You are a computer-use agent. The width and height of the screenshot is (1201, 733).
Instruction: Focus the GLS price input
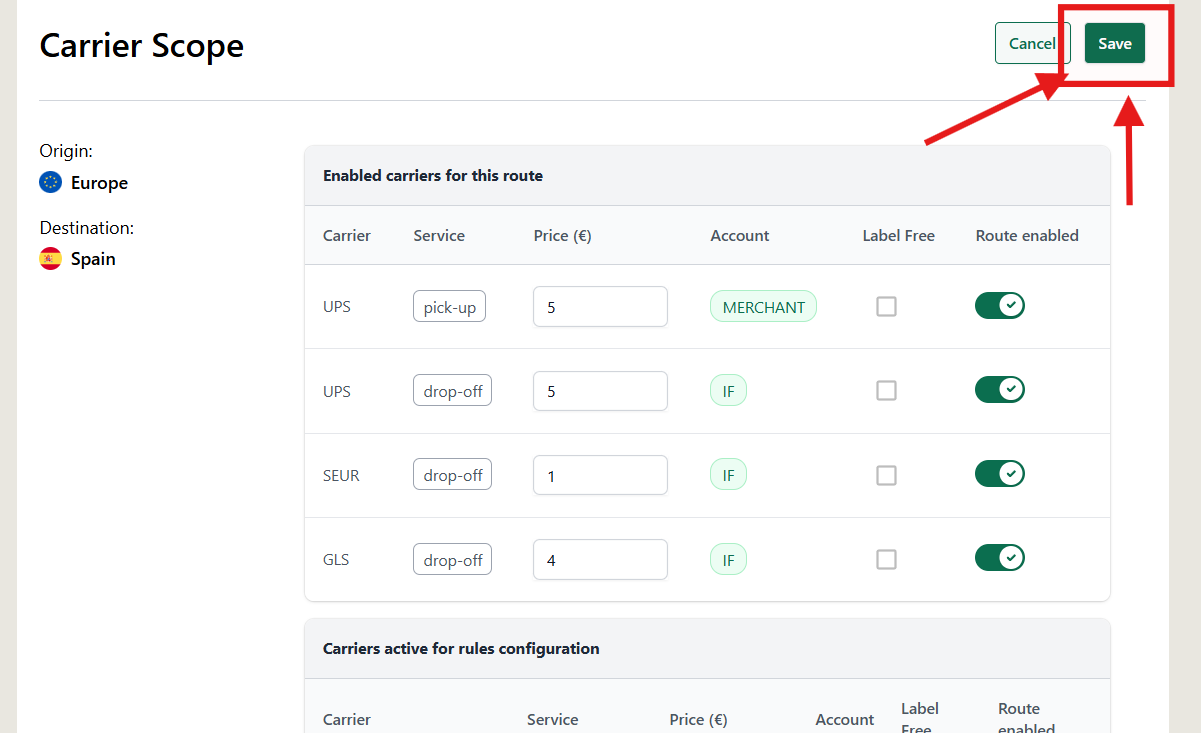[600, 559]
